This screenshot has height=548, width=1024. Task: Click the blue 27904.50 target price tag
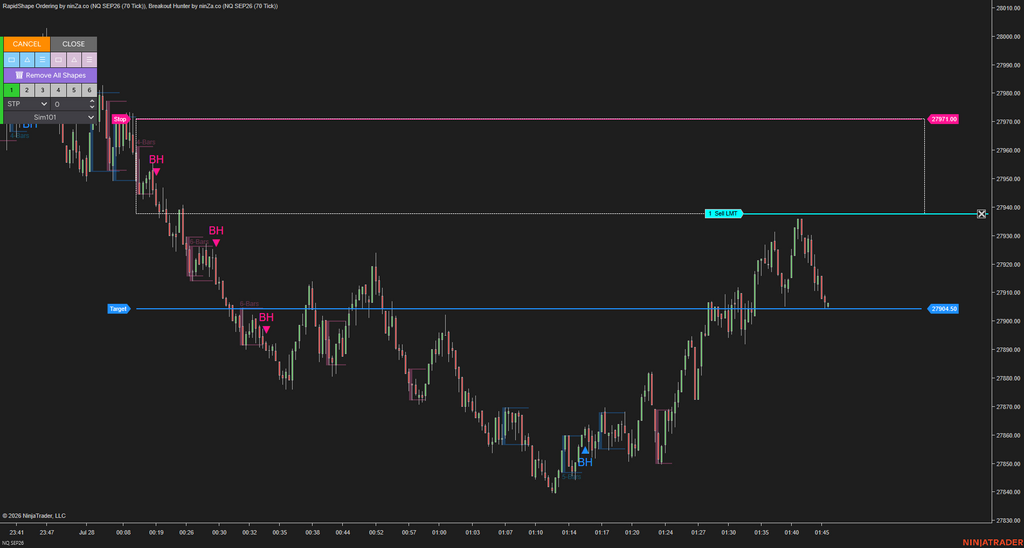tap(943, 309)
